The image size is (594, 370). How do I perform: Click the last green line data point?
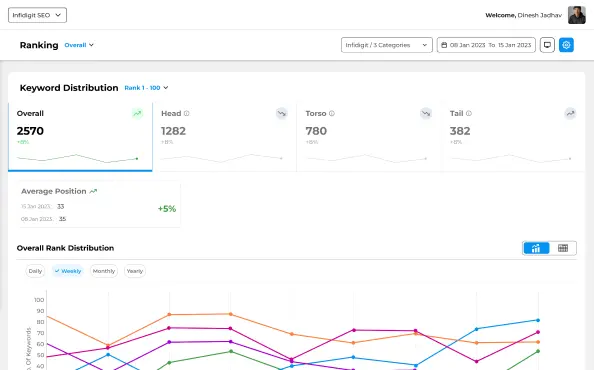tap(538, 351)
